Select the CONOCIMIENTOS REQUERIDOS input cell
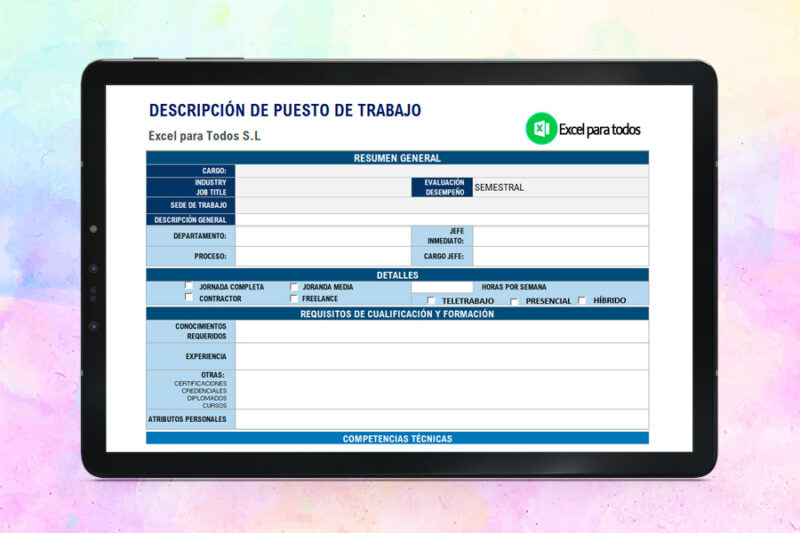This screenshot has height=533, width=800. pyautogui.click(x=442, y=331)
